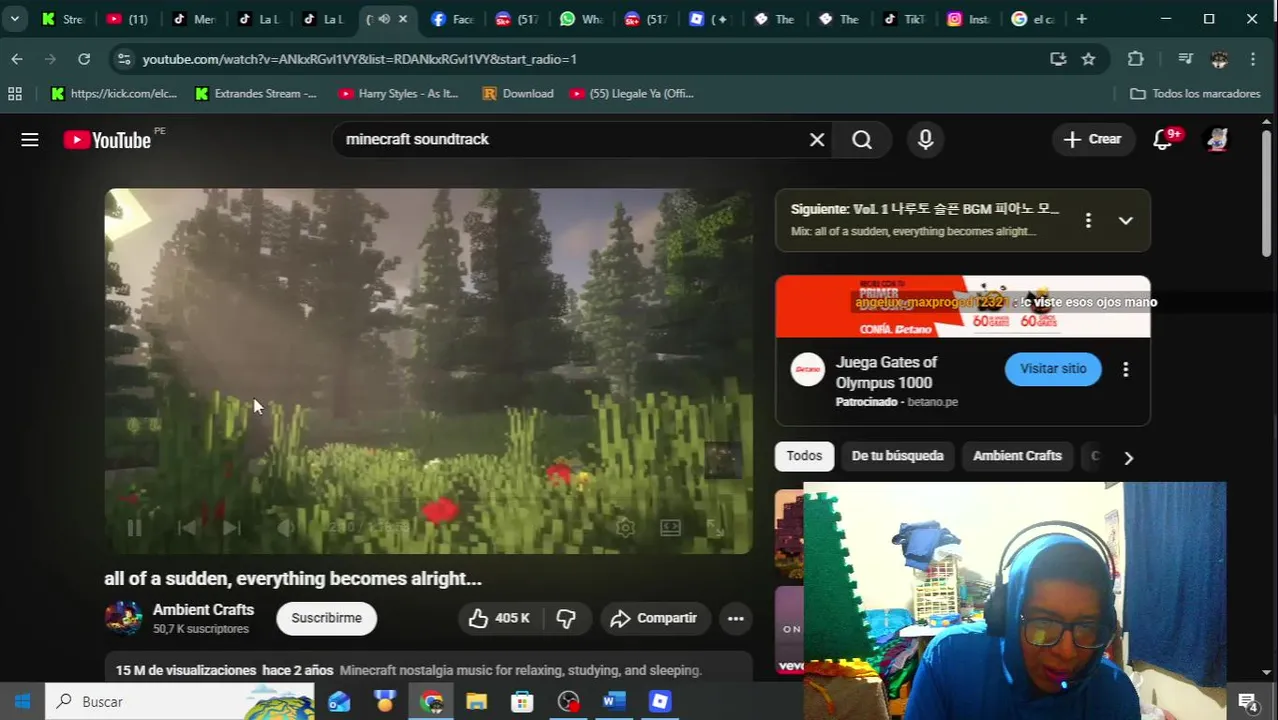Pause the video
The image size is (1278, 720).
(134, 528)
